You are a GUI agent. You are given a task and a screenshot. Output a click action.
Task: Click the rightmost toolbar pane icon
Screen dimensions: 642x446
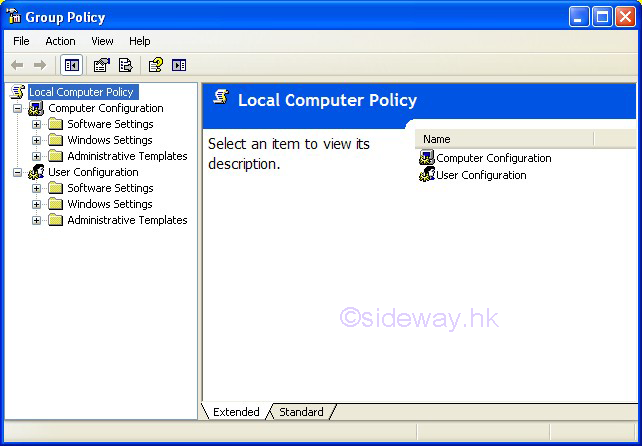point(179,65)
